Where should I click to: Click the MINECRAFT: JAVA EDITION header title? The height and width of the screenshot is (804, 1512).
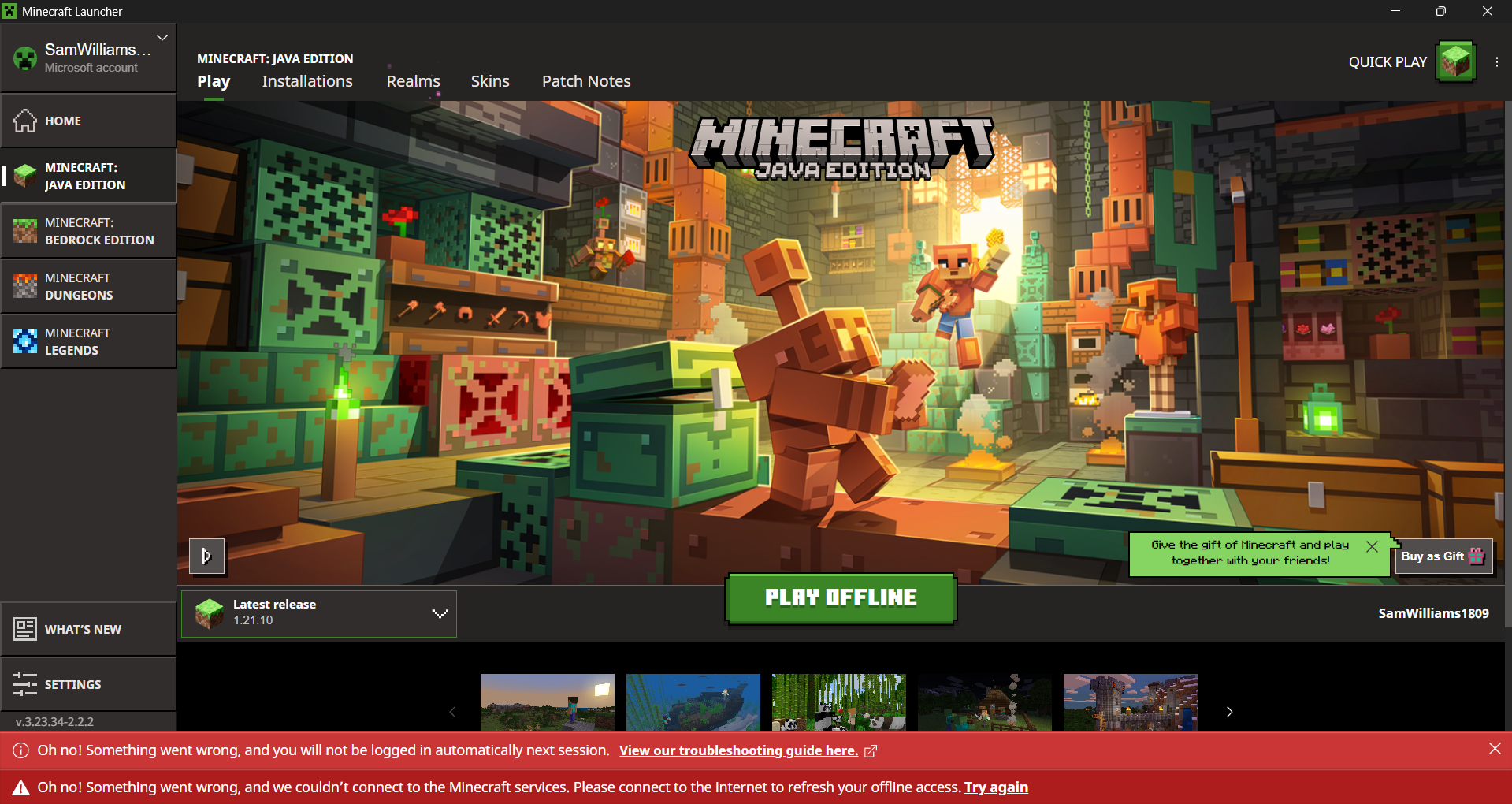pos(275,58)
